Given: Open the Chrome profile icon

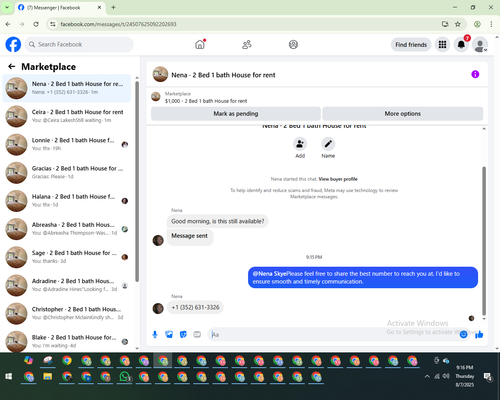Looking at the screenshot, I should click(x=477, y=24).
